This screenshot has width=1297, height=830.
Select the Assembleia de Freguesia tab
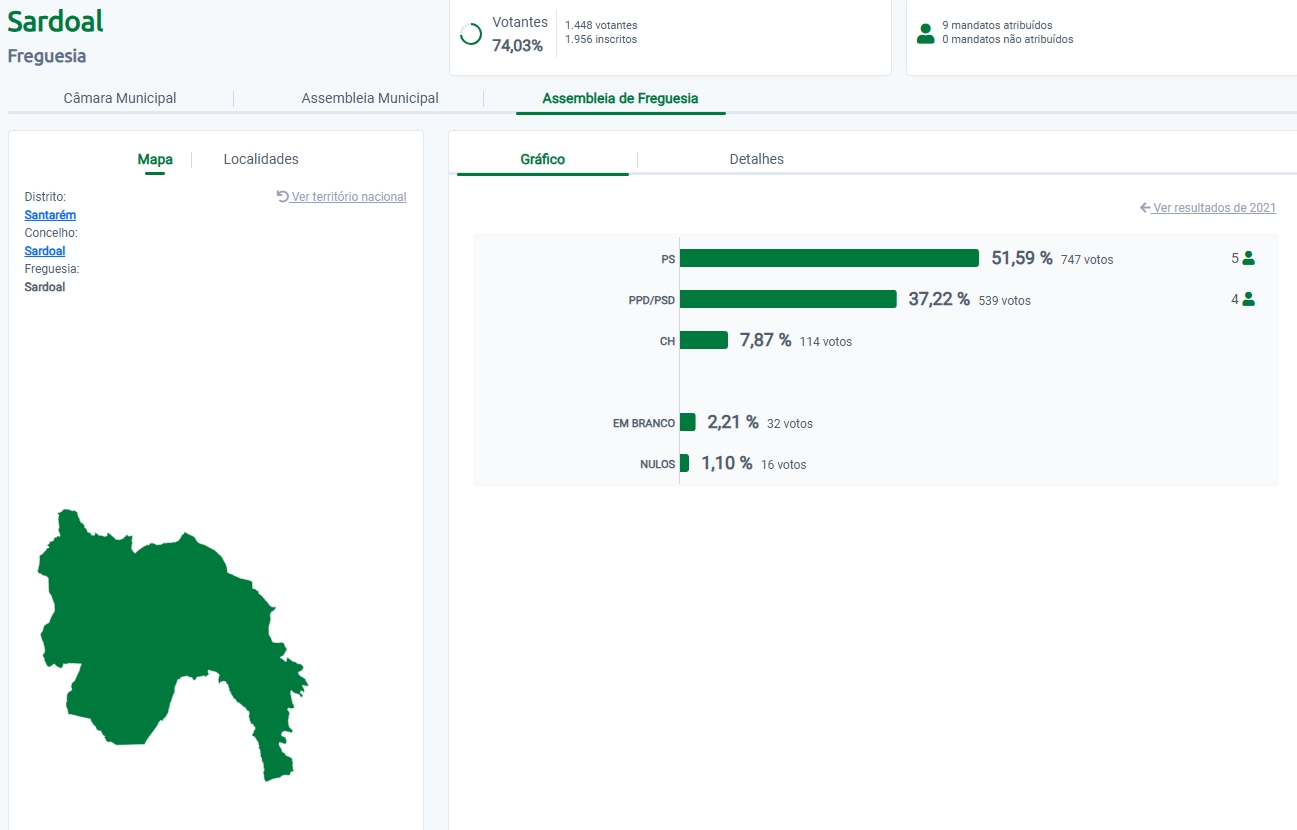point(620,98)
